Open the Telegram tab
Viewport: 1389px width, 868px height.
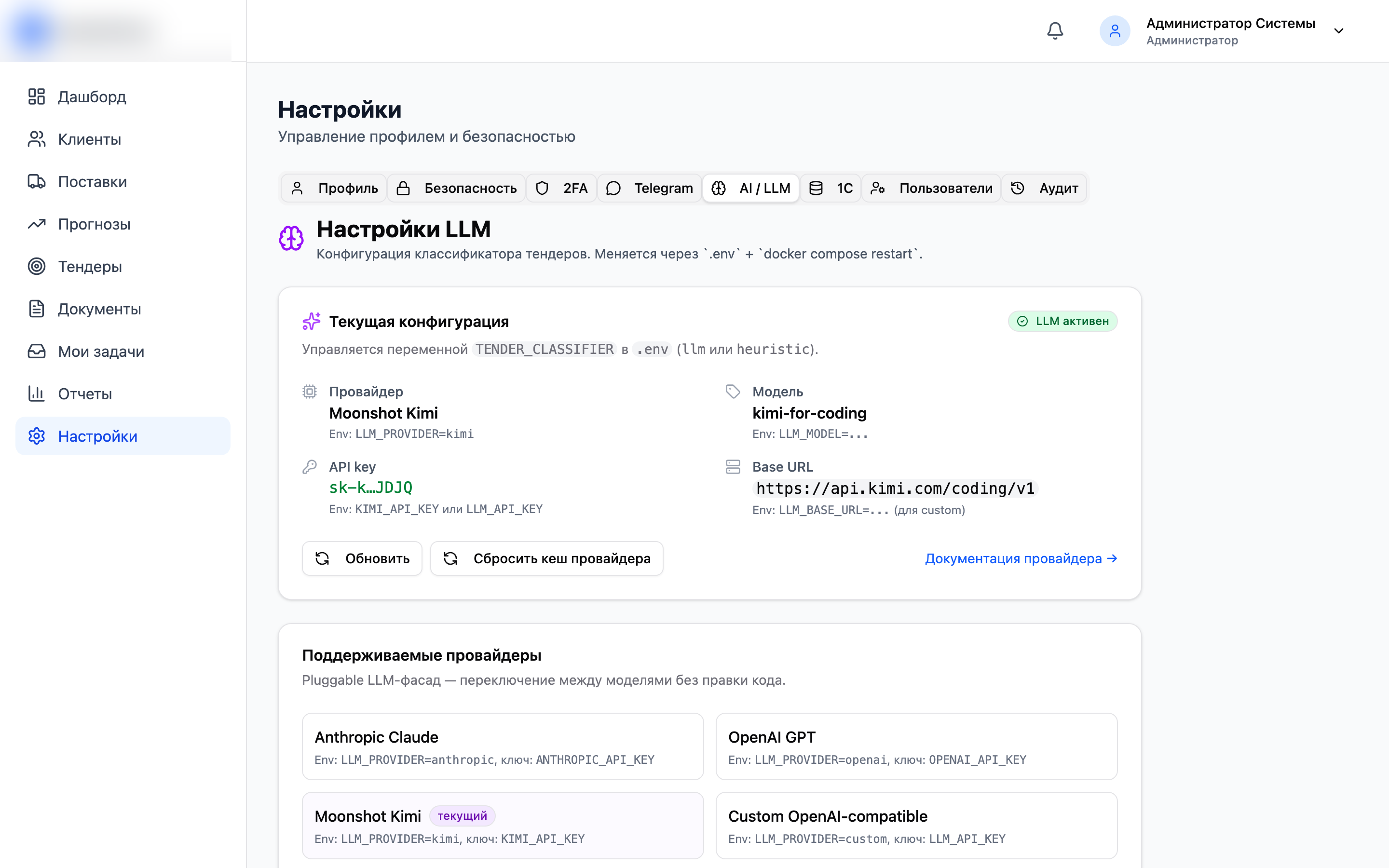point(650,188)
